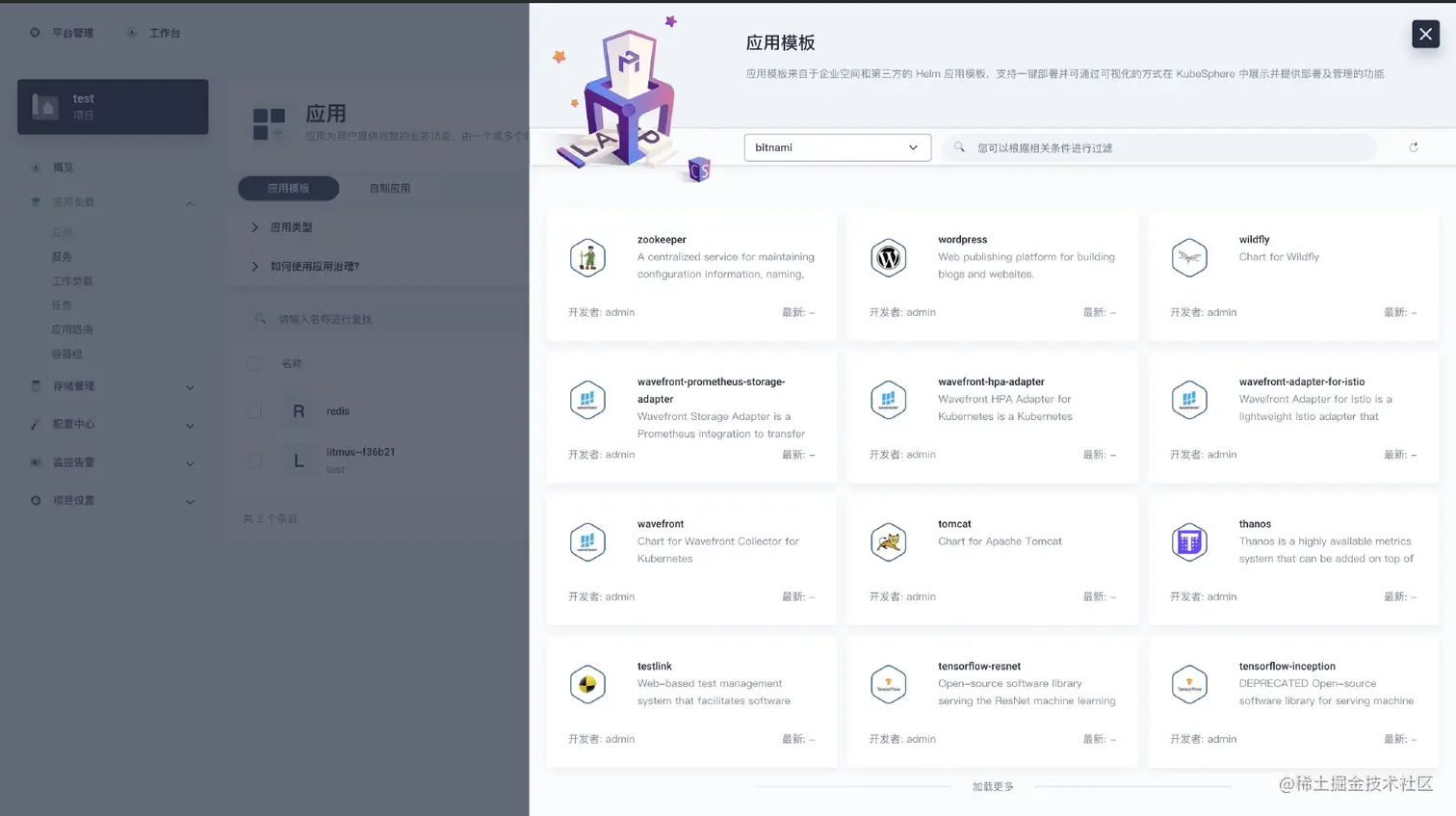The image size is (1456, 816).
Task: Click the monitoring alerts sidebar icon
Action: tap(36, 462)
